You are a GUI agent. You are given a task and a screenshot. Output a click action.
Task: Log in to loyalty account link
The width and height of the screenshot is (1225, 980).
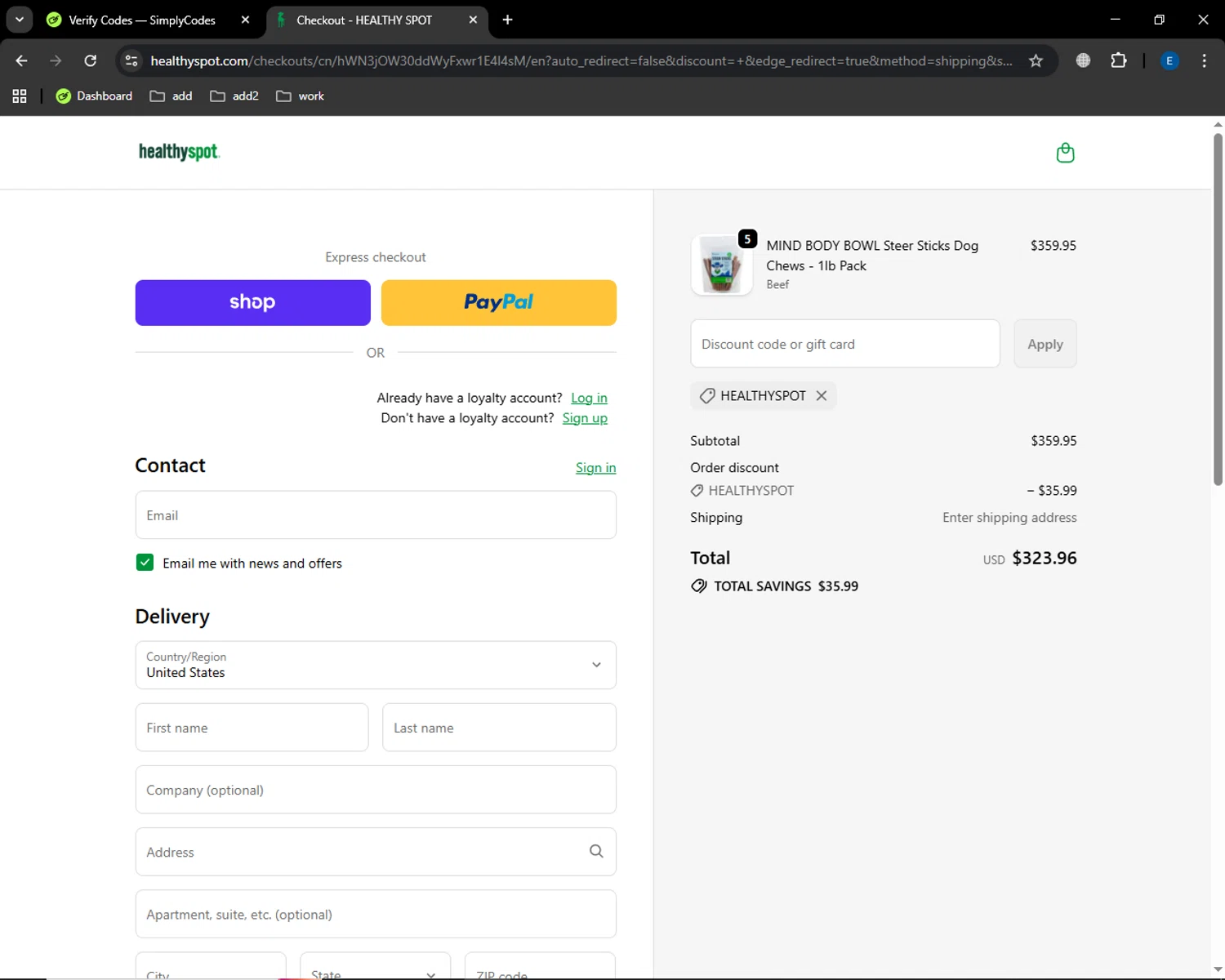pos(589,398)
